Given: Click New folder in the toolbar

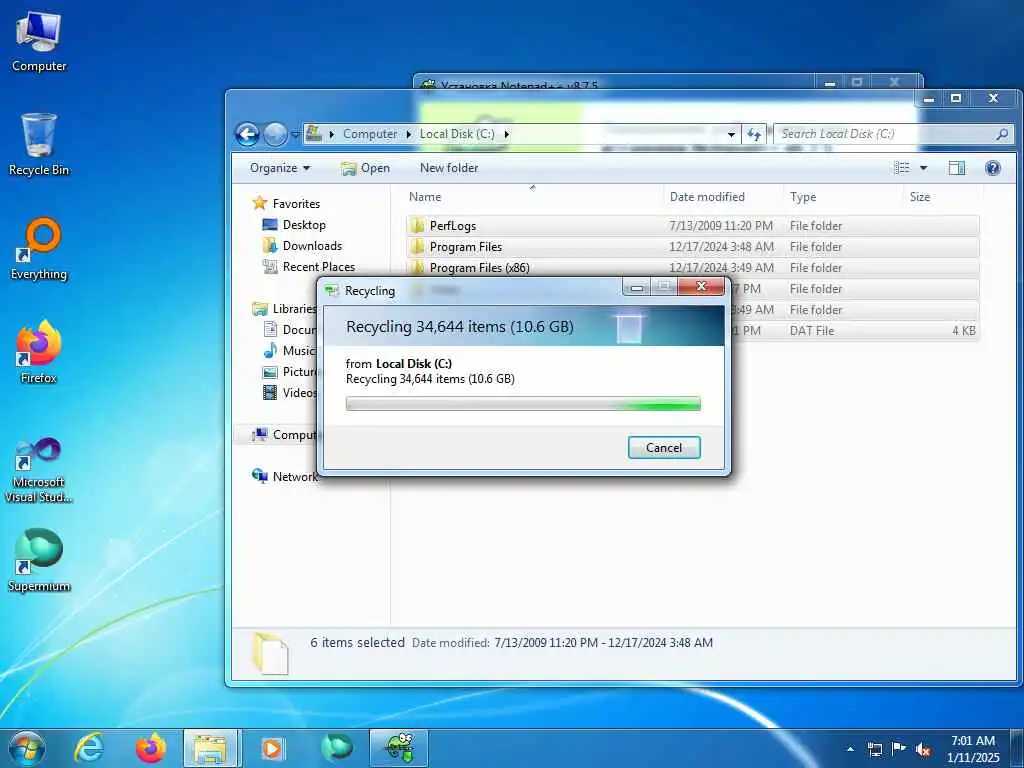Looking at the screenshot, I should pos(449,168).
